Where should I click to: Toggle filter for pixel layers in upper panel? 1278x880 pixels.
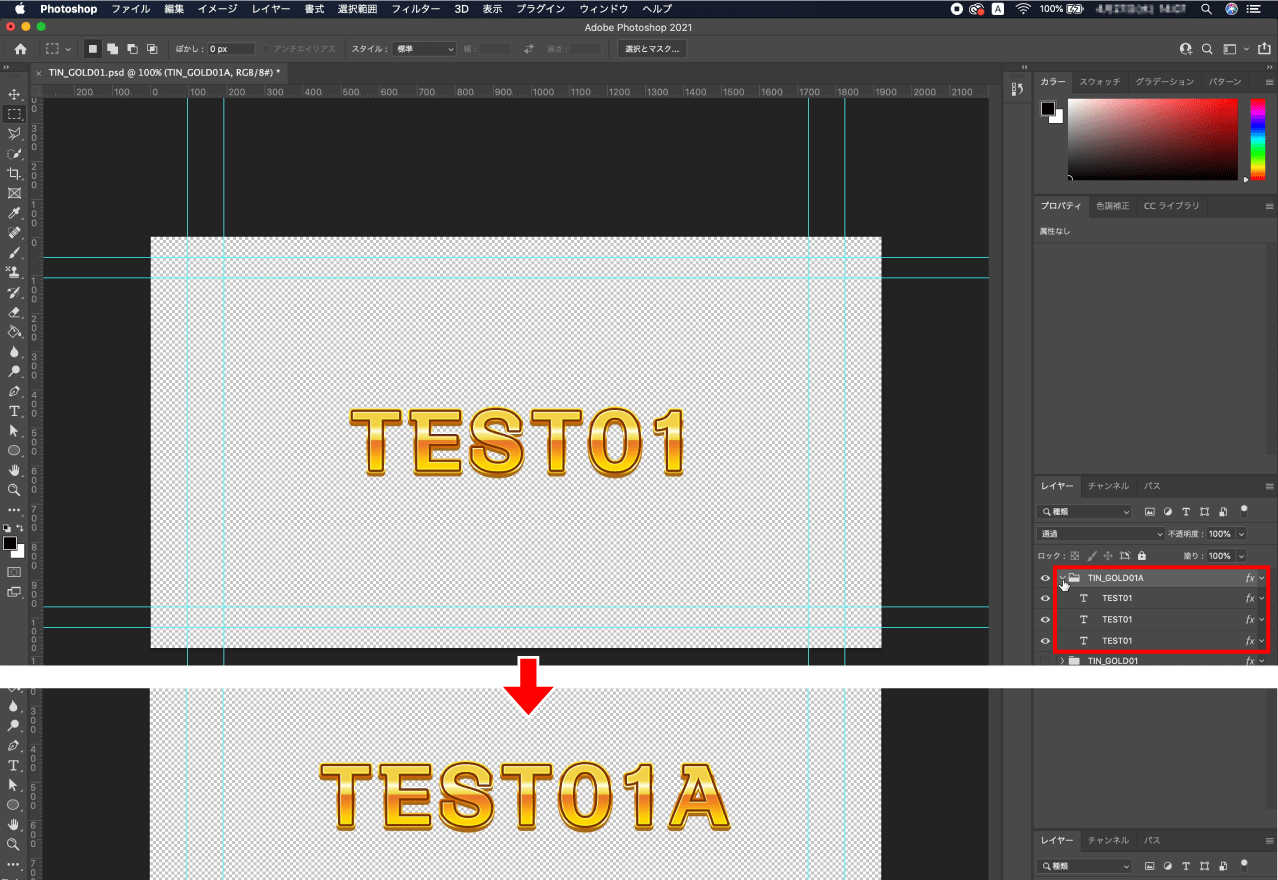pyautogui.click(x=1150, y=512)
